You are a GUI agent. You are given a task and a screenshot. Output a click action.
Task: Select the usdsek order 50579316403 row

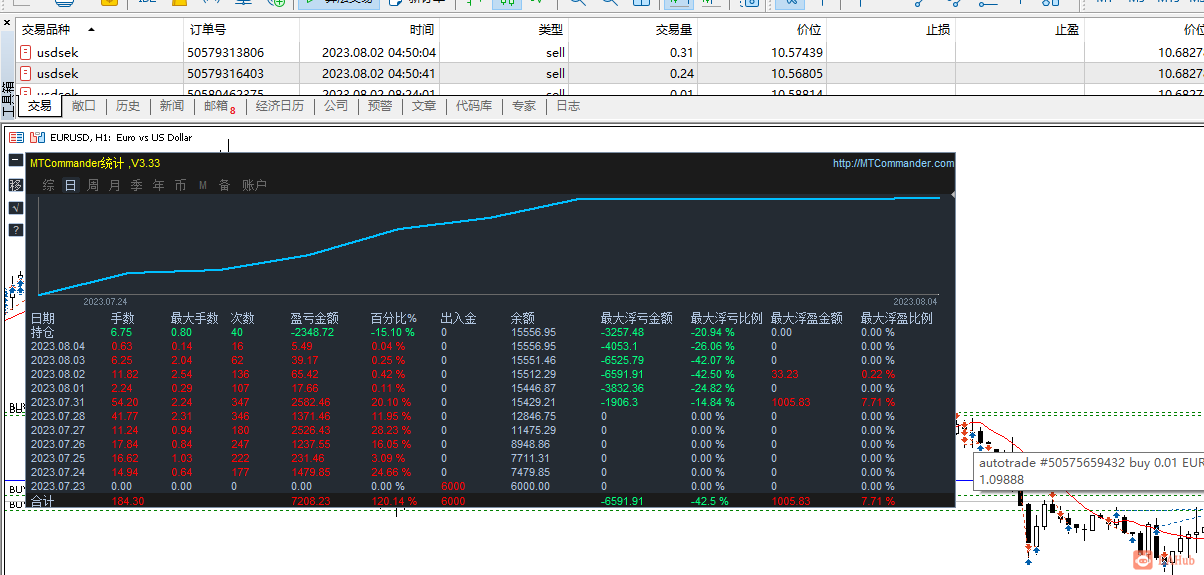click(602, 73)
